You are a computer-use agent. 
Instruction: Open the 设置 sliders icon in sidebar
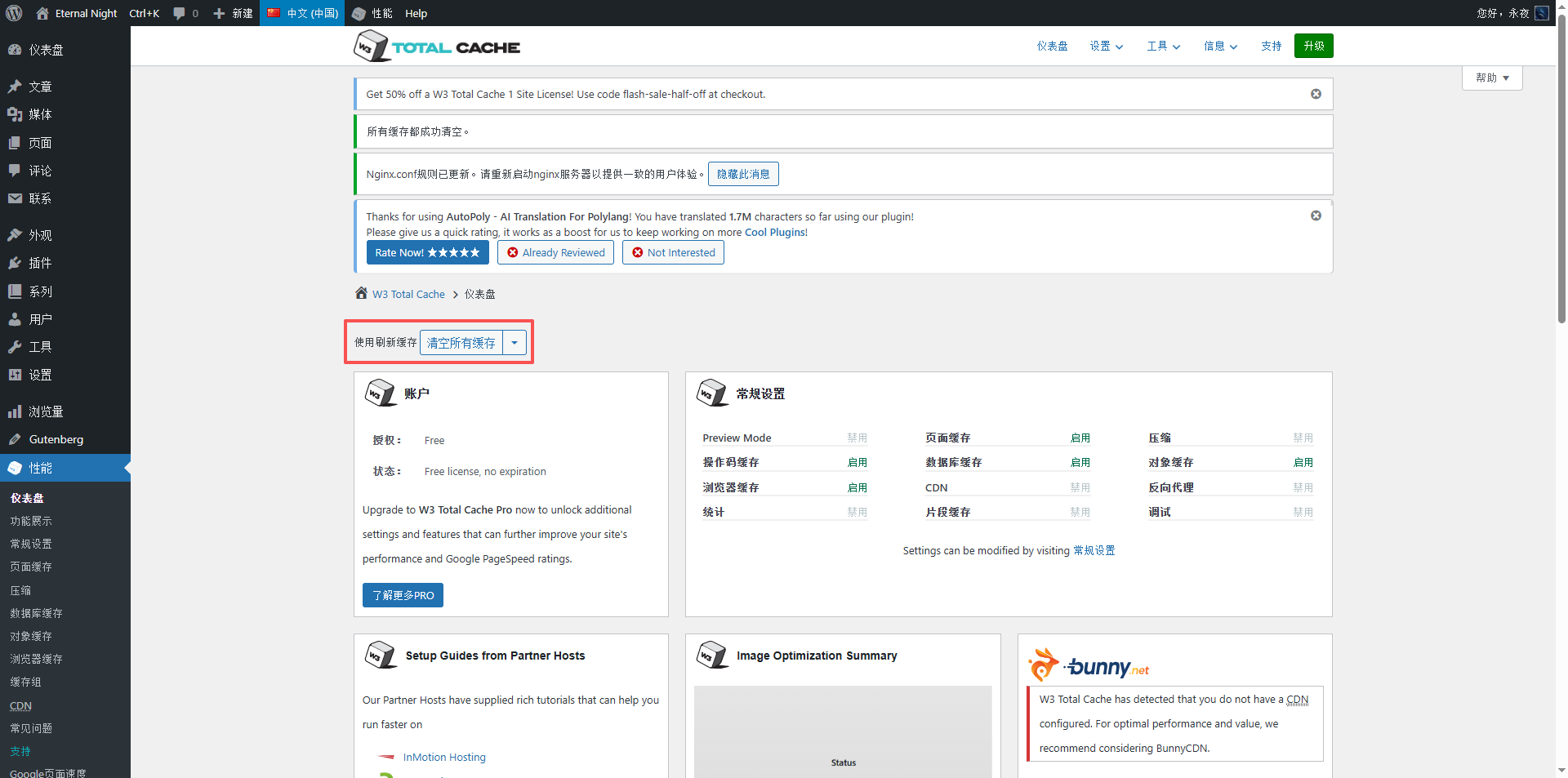click(x=15, y=375)
